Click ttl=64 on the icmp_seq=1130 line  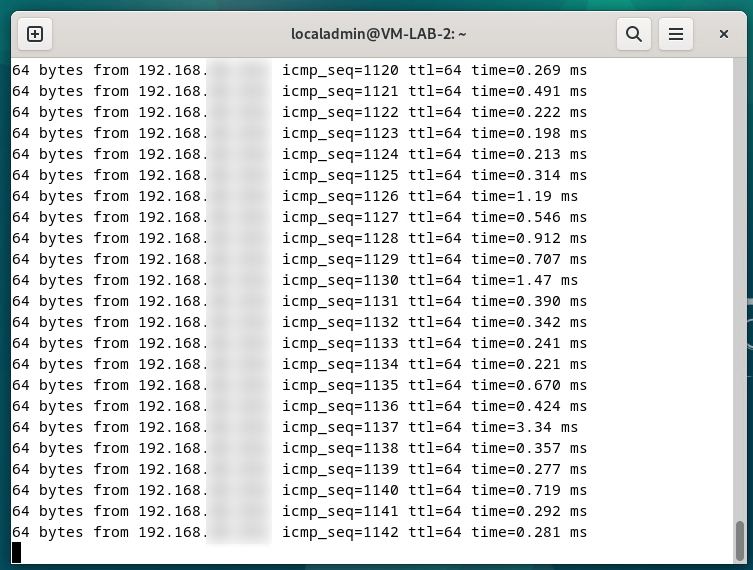tap(435, 280)
